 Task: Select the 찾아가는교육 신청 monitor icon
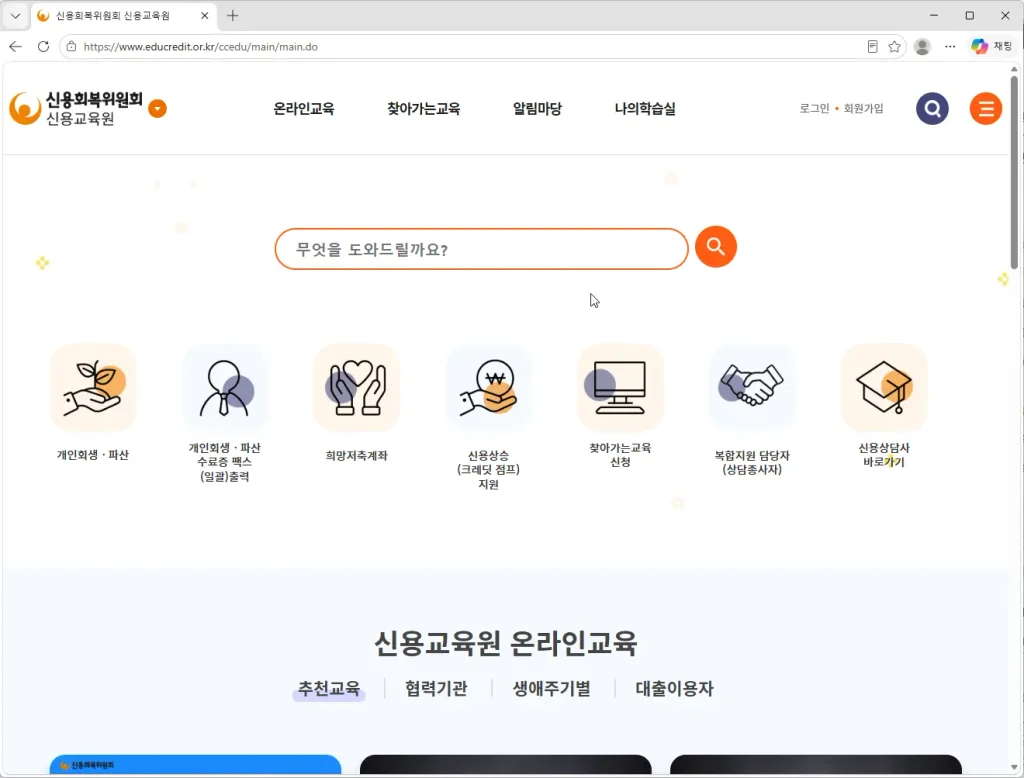click(x=620, y=387)
